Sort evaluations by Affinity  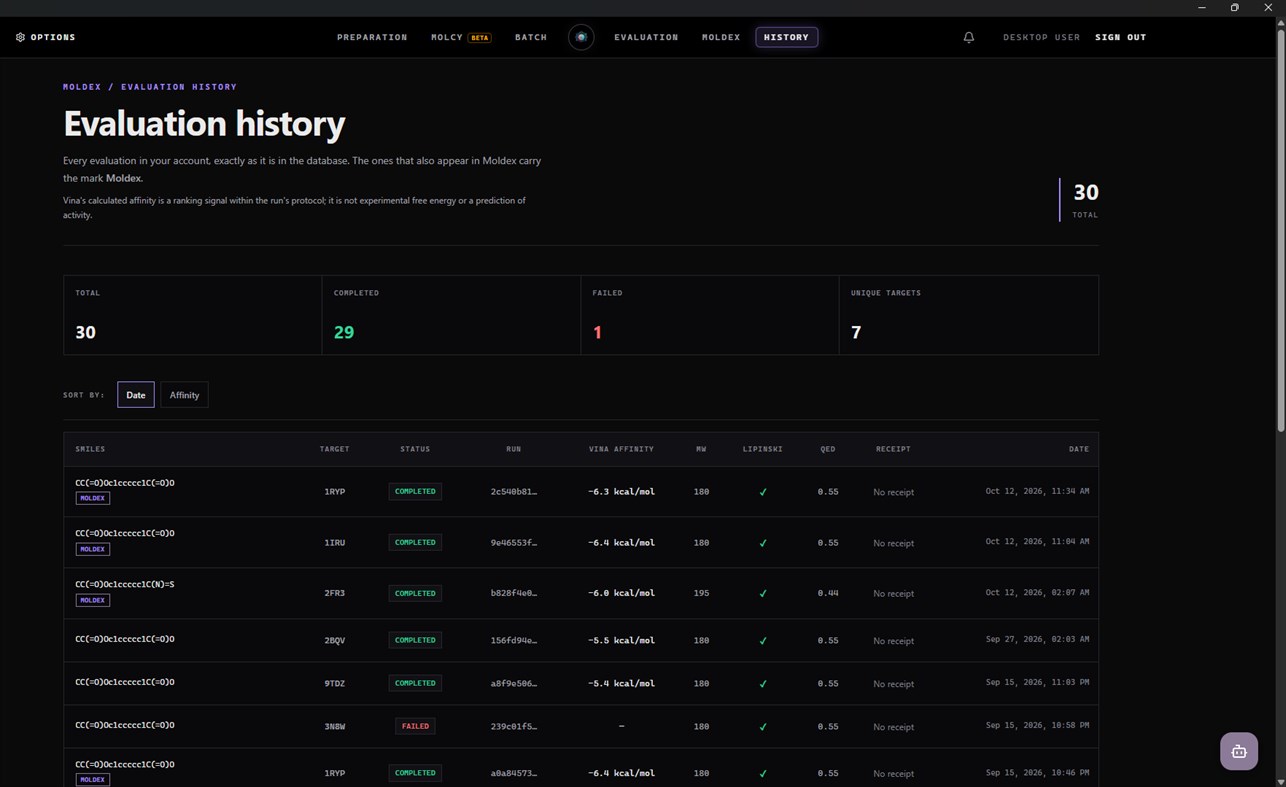click(184, 395)
